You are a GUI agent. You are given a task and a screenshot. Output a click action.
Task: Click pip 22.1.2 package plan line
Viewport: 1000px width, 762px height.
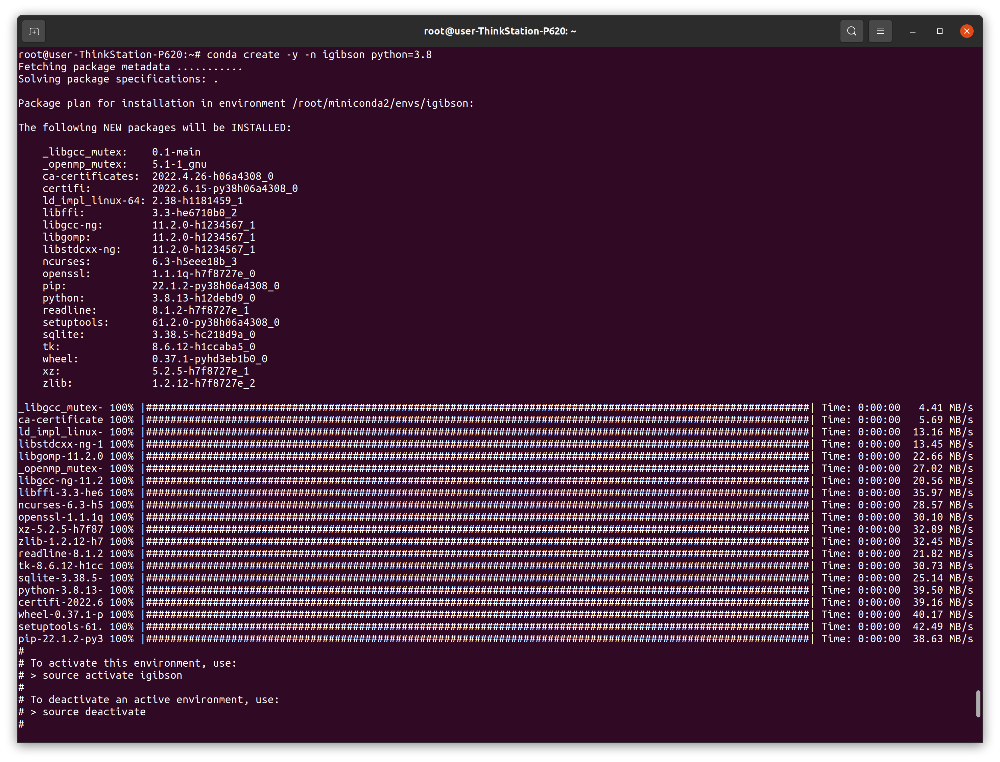click(161, 286)
